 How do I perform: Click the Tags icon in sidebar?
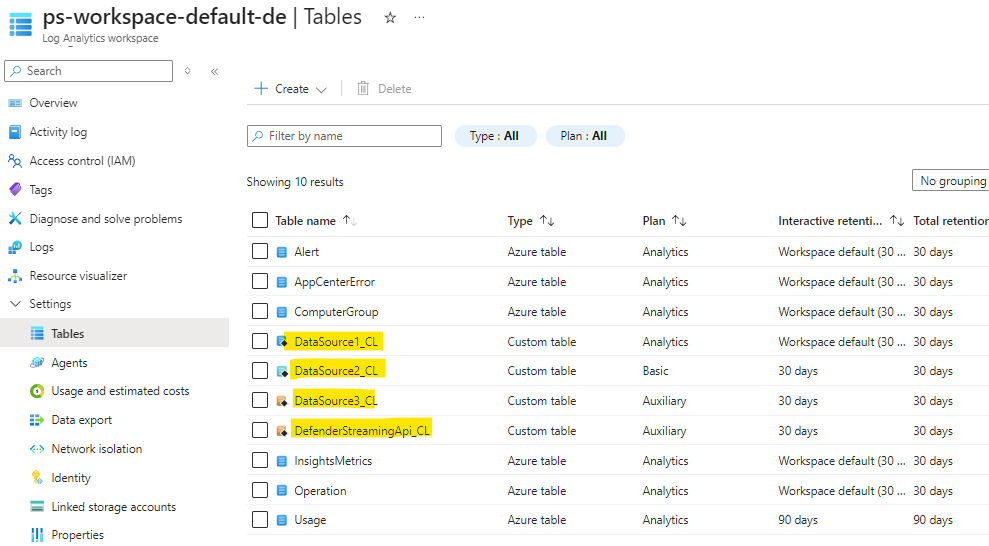click(x=15, y=189)
